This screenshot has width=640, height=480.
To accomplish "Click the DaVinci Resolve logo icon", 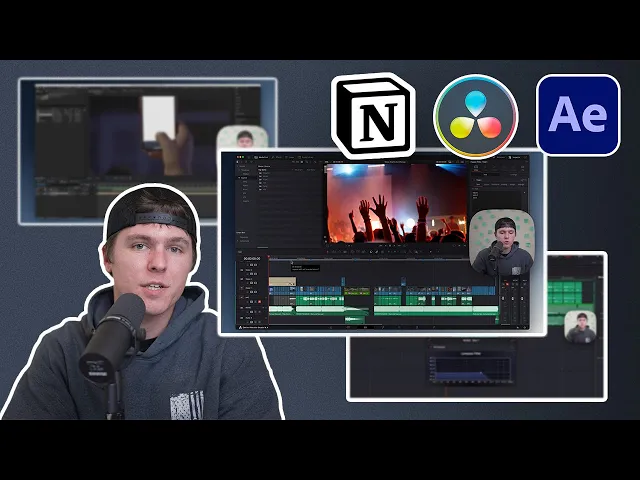I will click(476, 117).
